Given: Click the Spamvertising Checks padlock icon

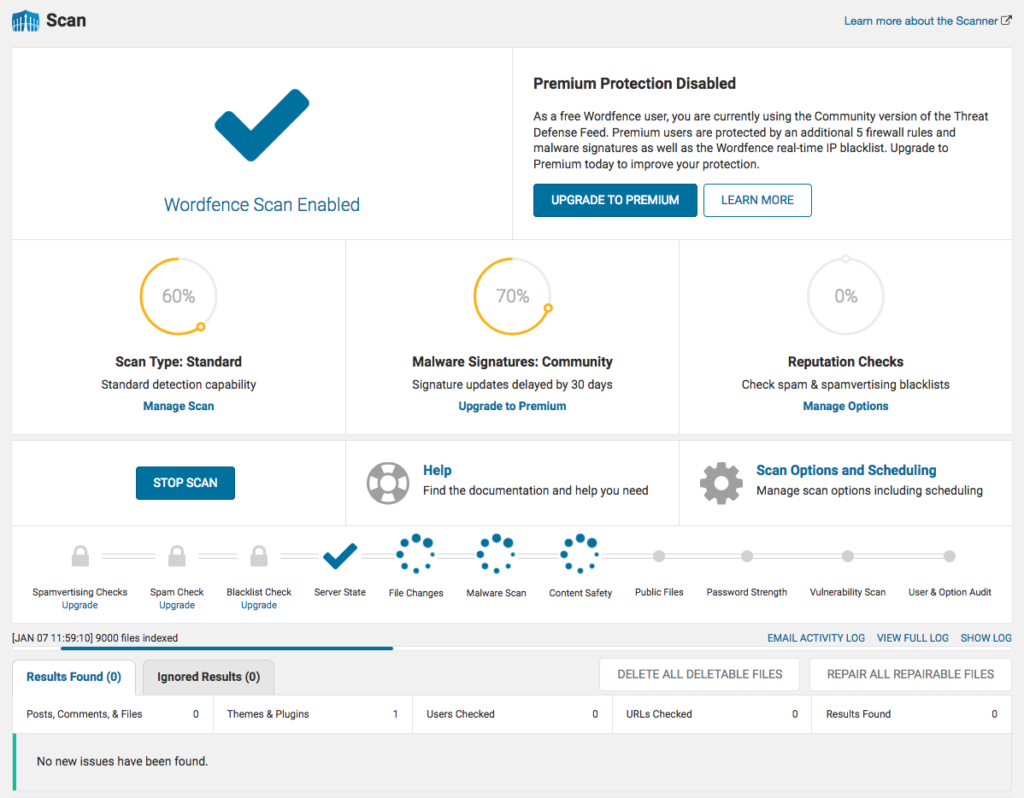Looking at the screenshot, I should click(x=80, y=556).
